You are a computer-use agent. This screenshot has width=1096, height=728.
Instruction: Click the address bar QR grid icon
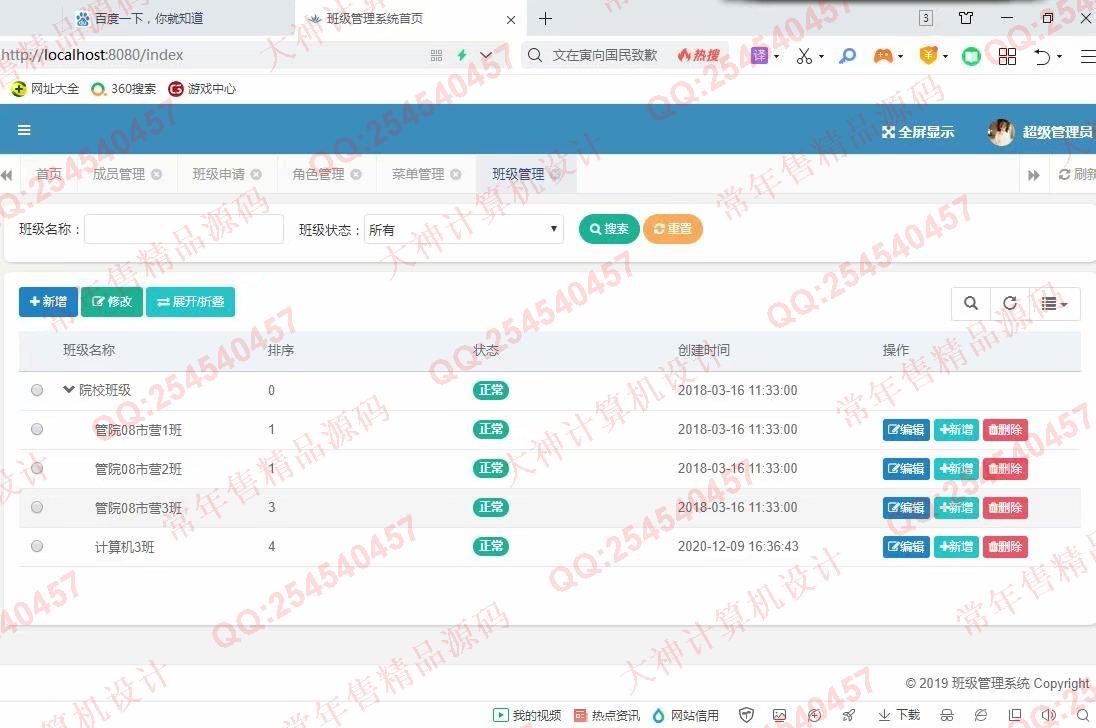point(436,55)
